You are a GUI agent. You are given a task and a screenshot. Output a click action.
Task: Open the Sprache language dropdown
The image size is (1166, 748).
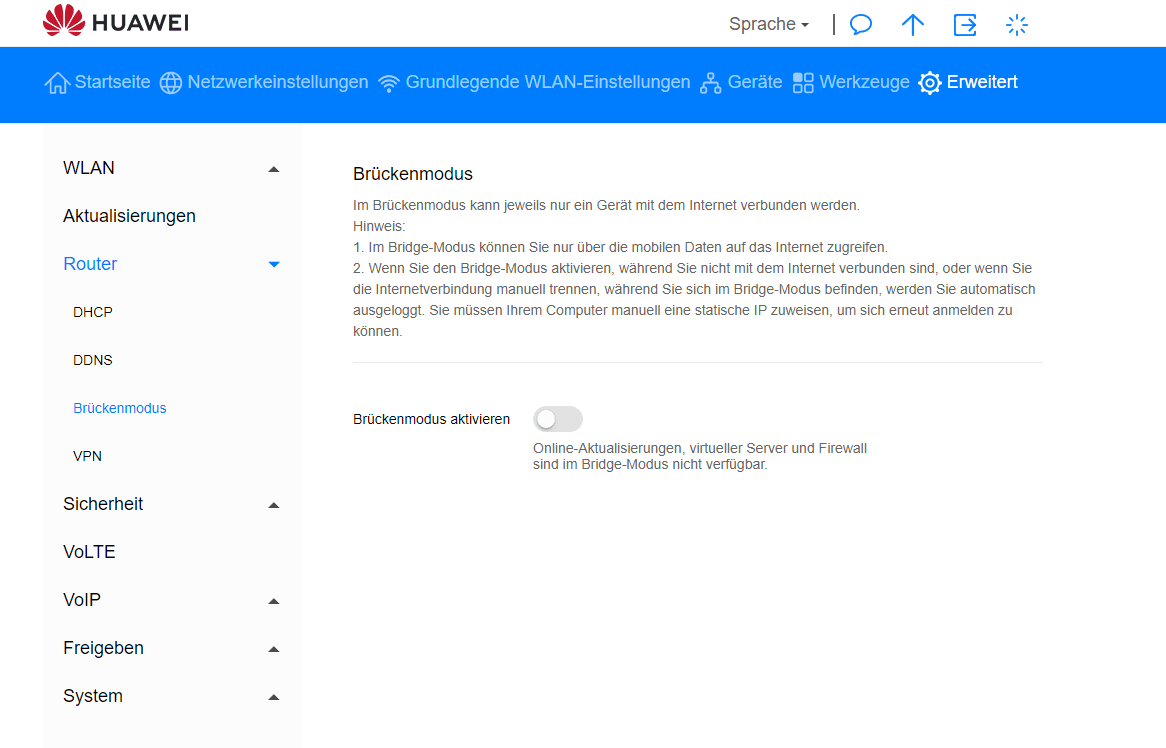[x=768, y=24]
